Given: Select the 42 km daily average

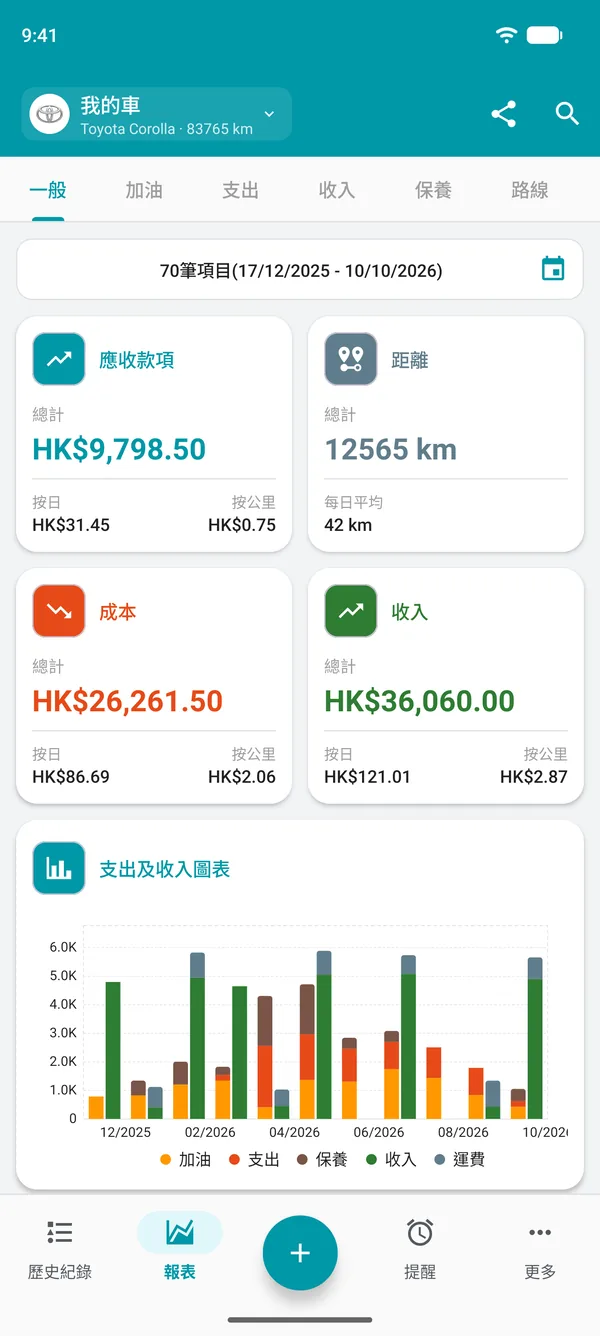Looking at the screenshot, I should tap(348, 525).
